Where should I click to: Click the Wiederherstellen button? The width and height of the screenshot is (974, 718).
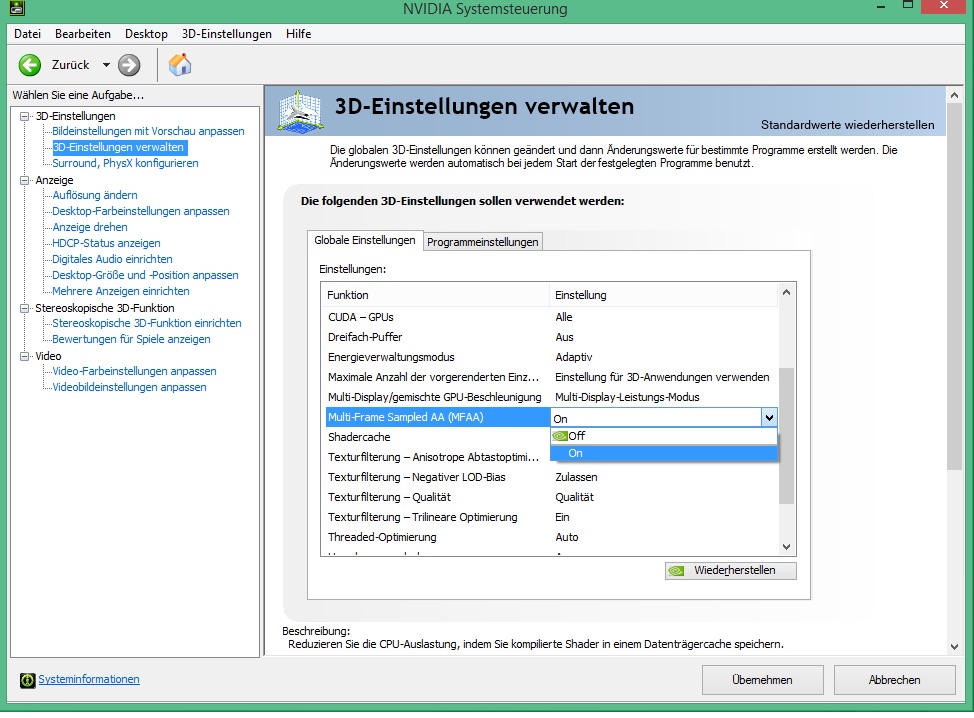click(730, 571)
